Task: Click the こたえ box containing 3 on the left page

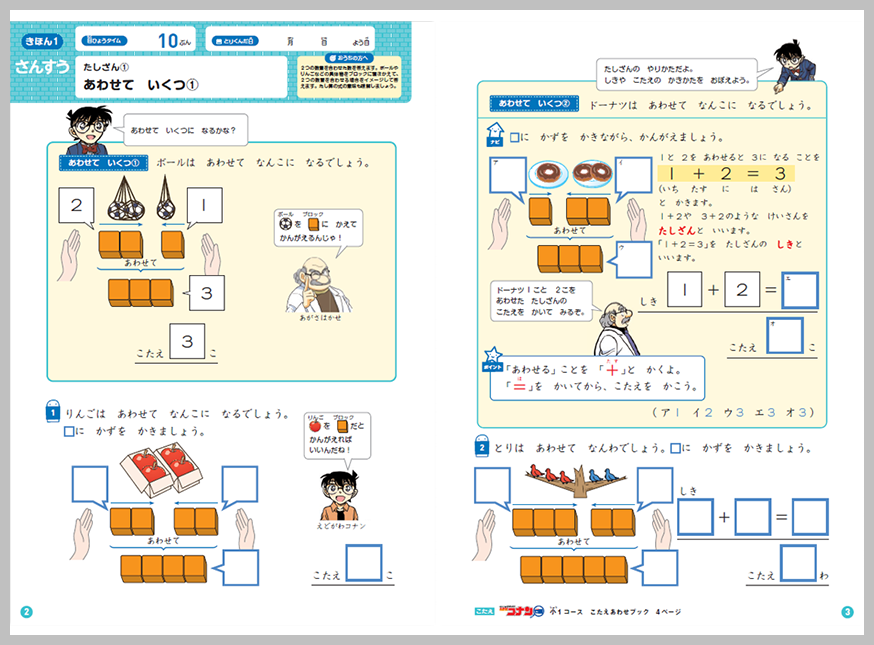Action: (187, 341)
